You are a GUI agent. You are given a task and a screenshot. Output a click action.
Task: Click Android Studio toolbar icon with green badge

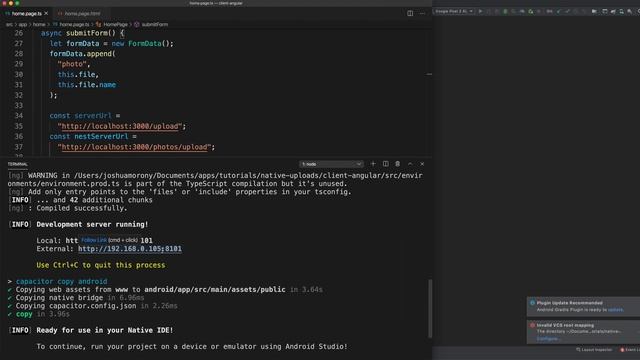[531, 11]
